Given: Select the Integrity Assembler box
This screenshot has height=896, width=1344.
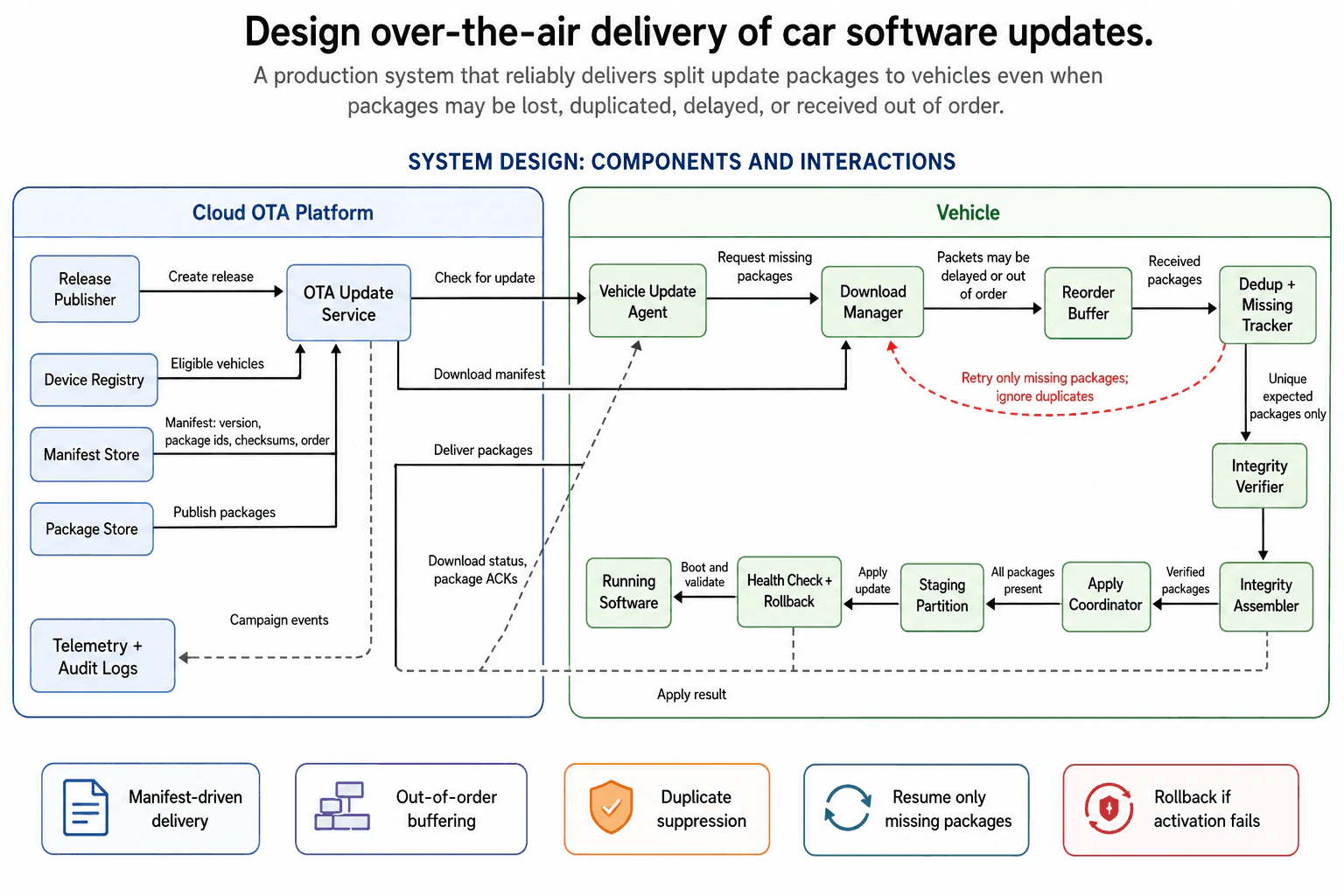Looking at the screenshot, I should click(x=1265, y=596).
